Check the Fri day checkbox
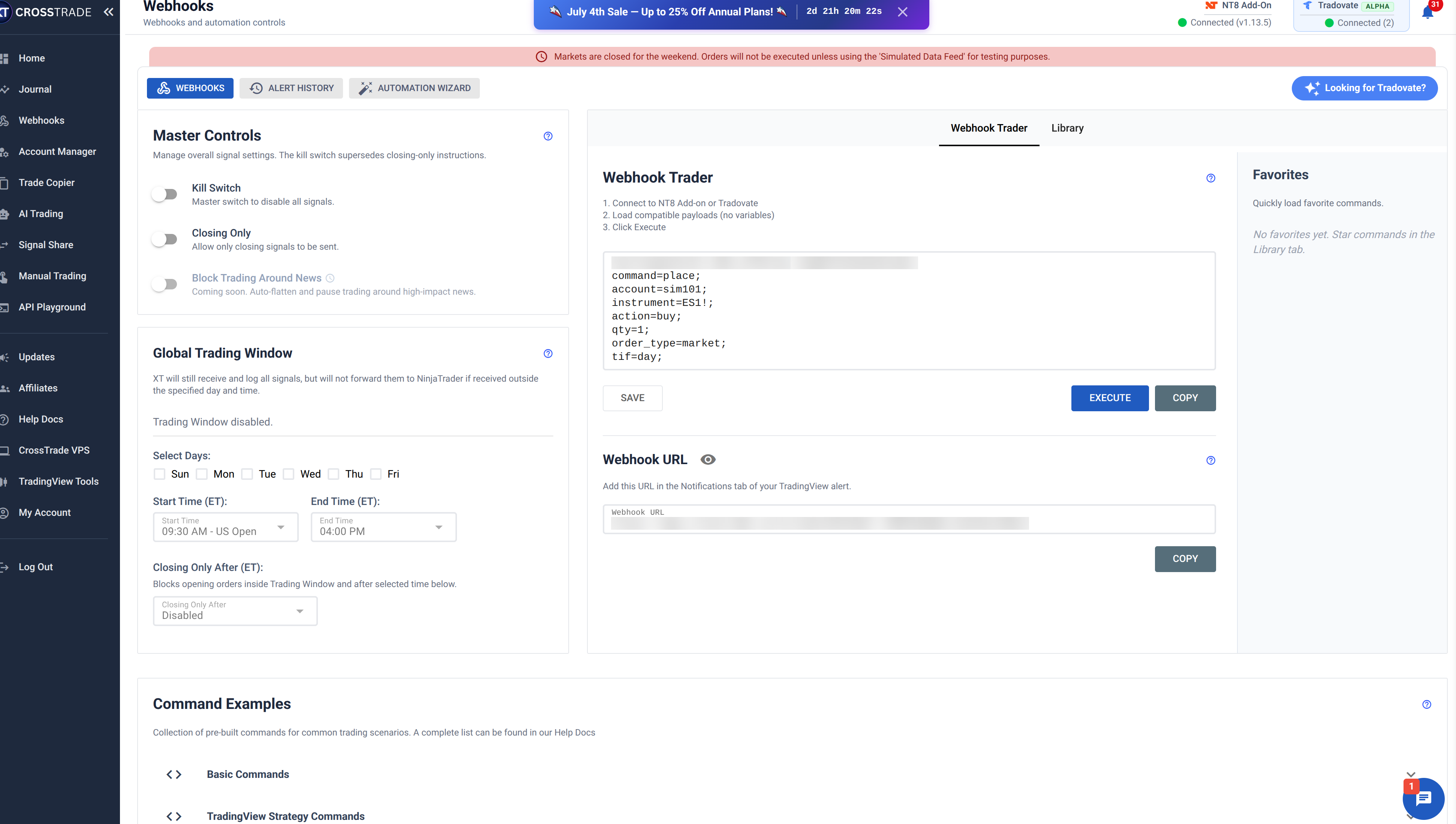1456x824 pixels. click(x=376, y=474)
